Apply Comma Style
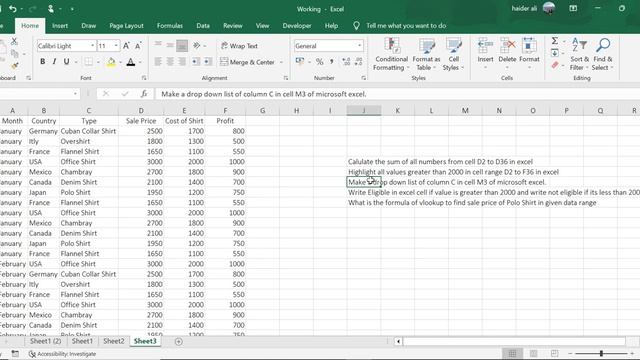Image resolution: width=640 pixels, height=360 pixels. coord(332,62)
